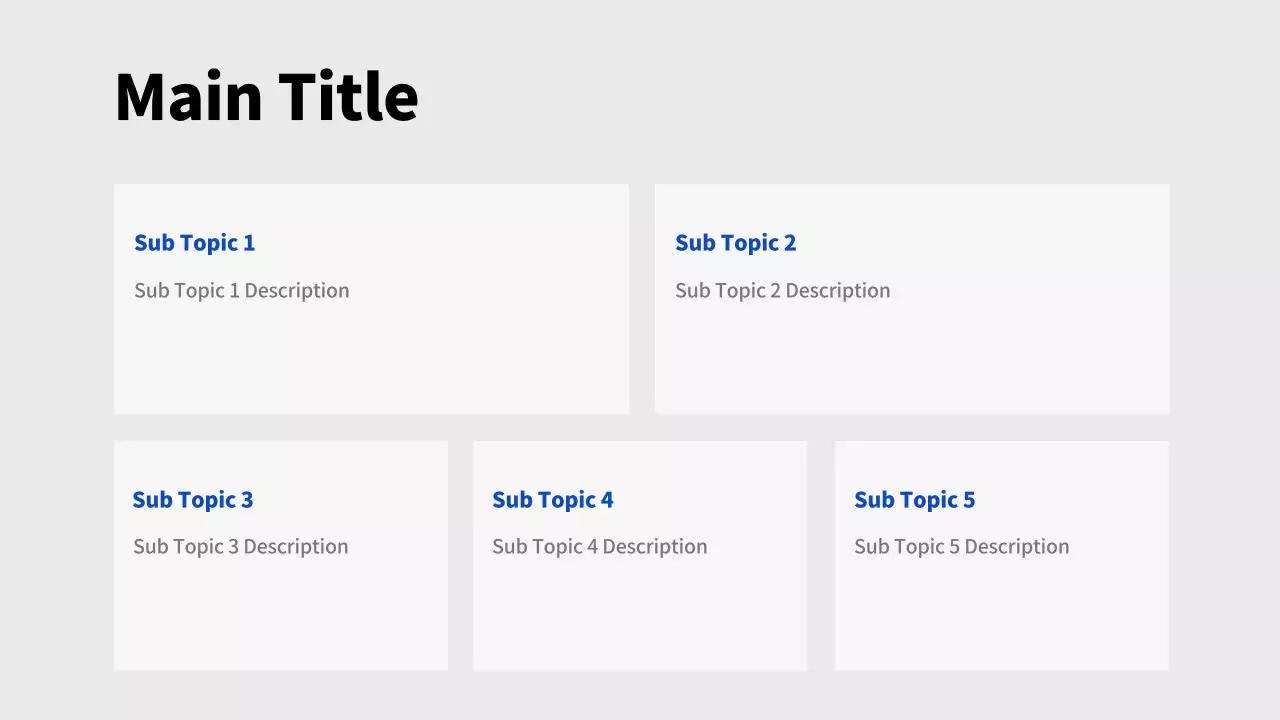The height and width of the screenshot is (720, 1280).
Task: Select the Sub Topic 3 heading
Action: (193, 500)
